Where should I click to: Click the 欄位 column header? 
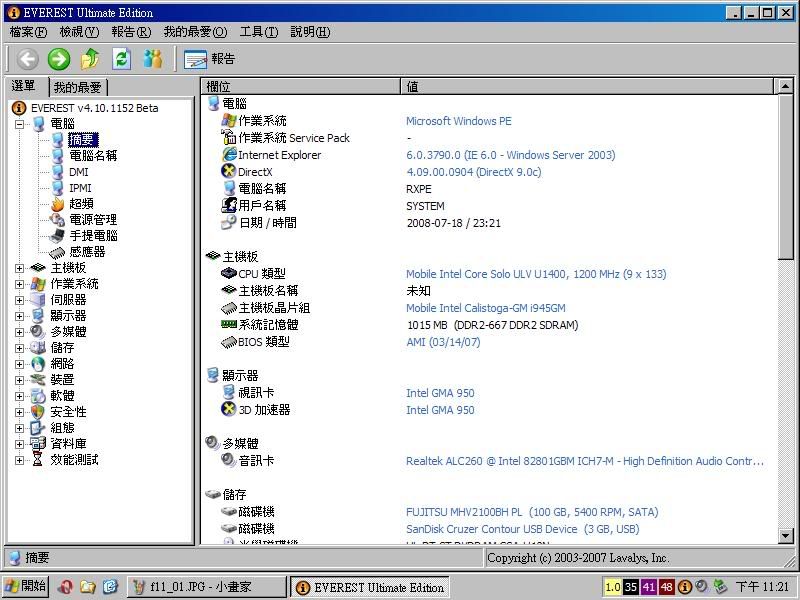pos(301,87)
